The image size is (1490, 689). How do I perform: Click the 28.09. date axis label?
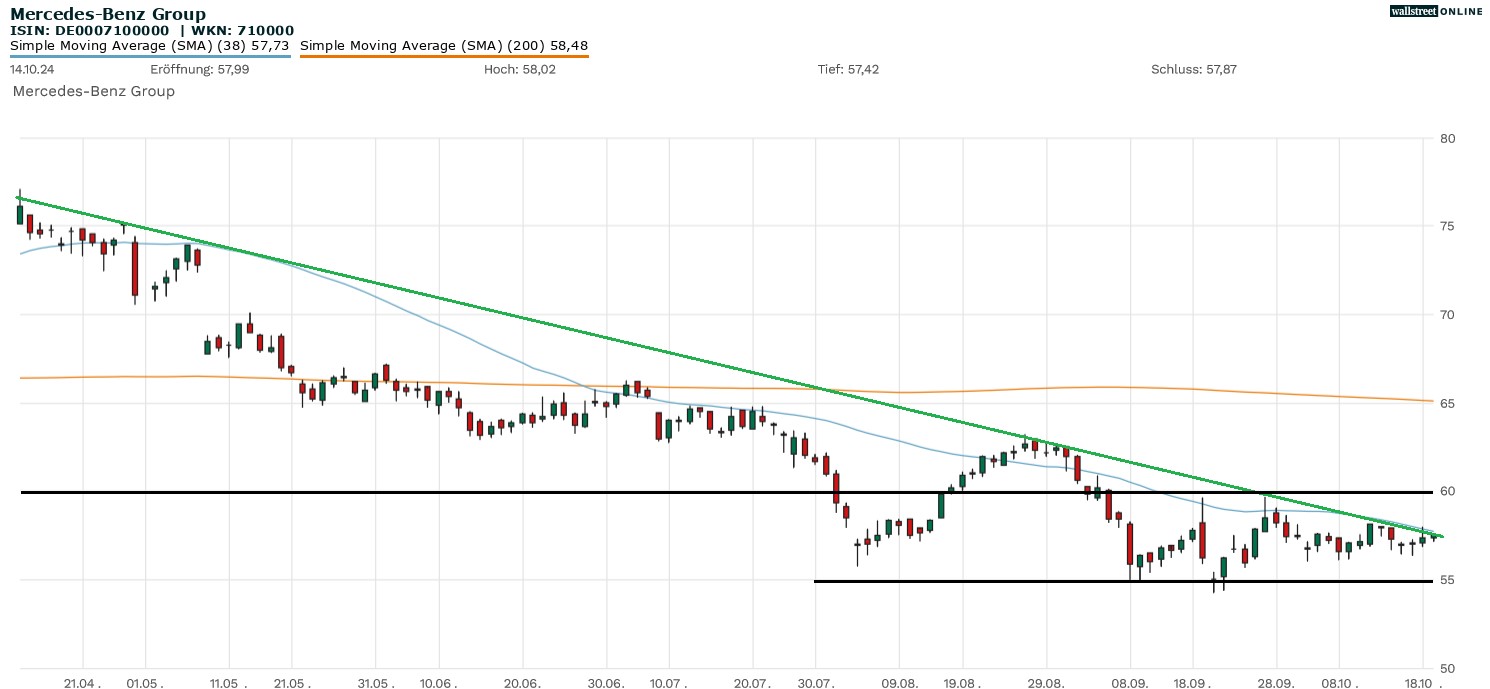[1277, 685]
